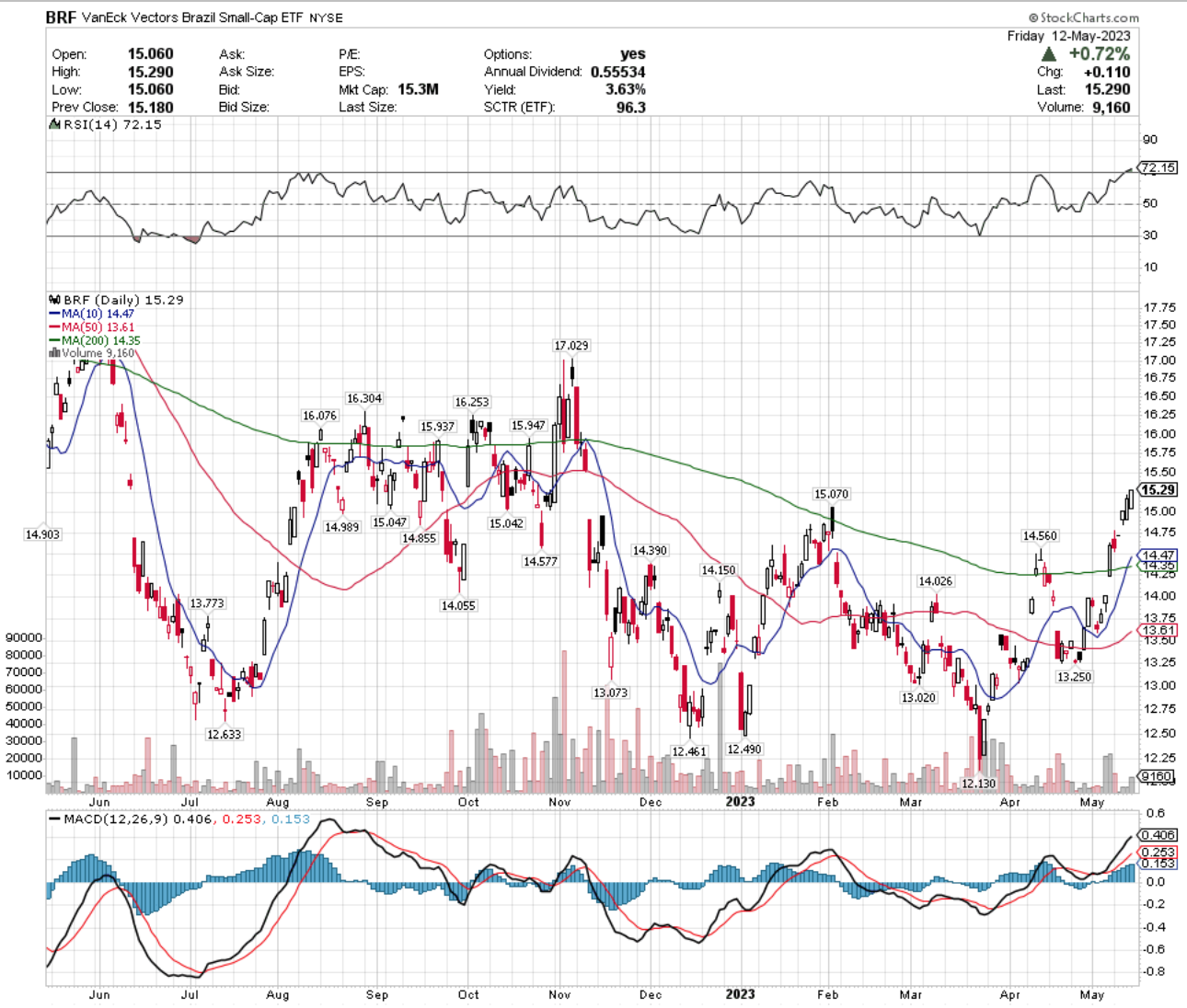Viewport: 1187px width, 1008px height.
Task: Click the 13.073 low label
Action: coord(611,693)
